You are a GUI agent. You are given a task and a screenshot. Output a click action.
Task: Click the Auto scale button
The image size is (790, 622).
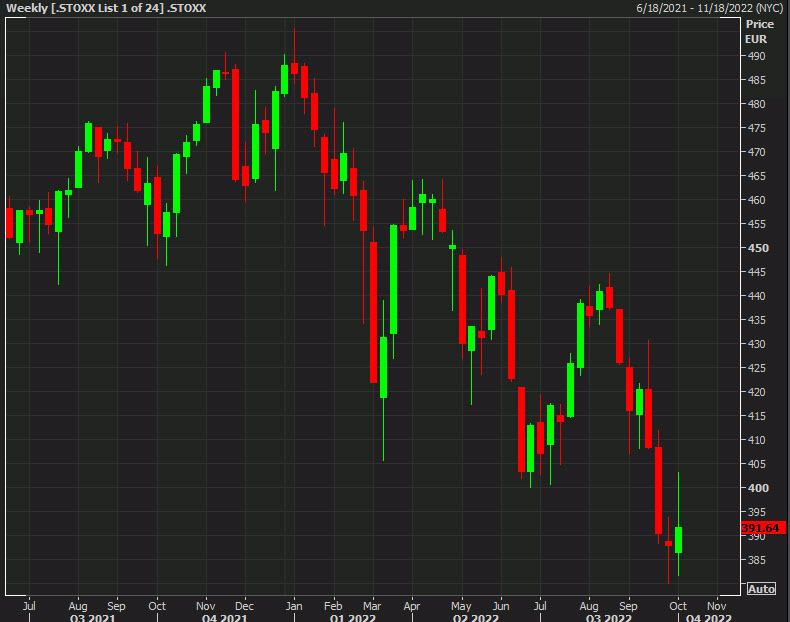pos(761,589)
